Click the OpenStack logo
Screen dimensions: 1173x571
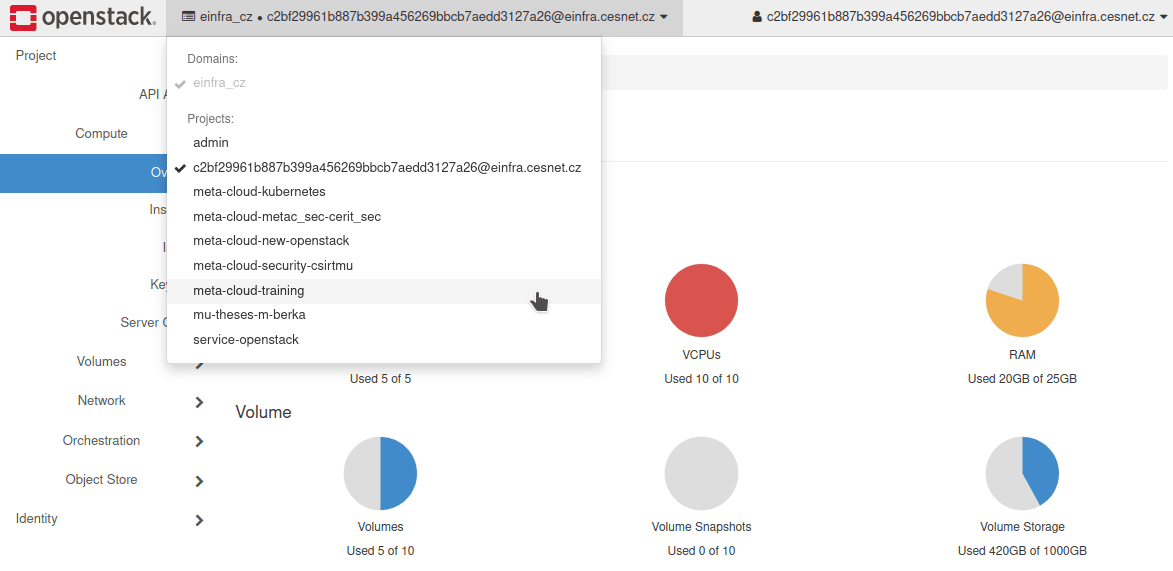point(83,17)
